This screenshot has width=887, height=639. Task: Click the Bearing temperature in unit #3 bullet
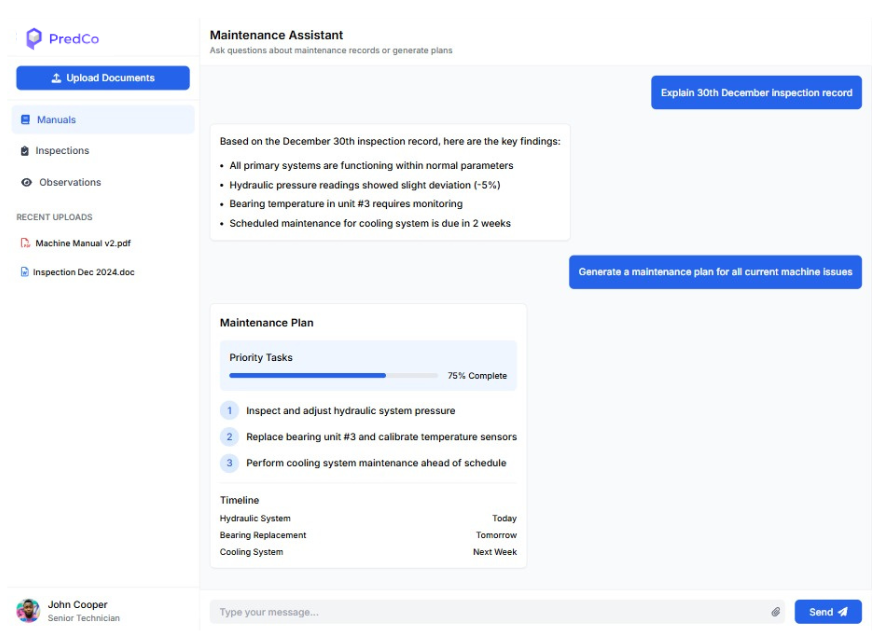(x=346, y=204)
